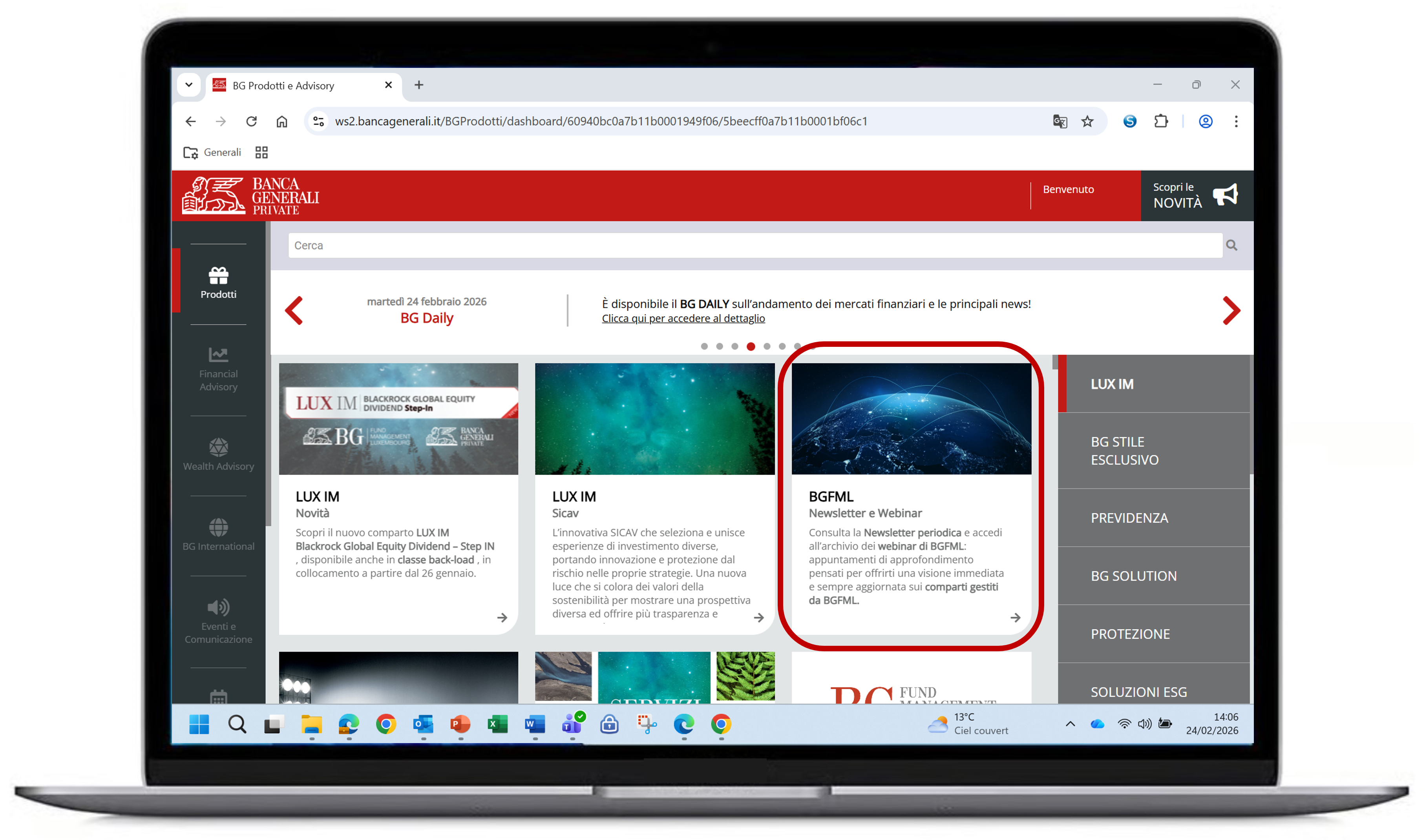Show hidden system tray icons
The height and width of the screenshot is (840, 1425).
pyautogui.click(x=1071, y=724)
